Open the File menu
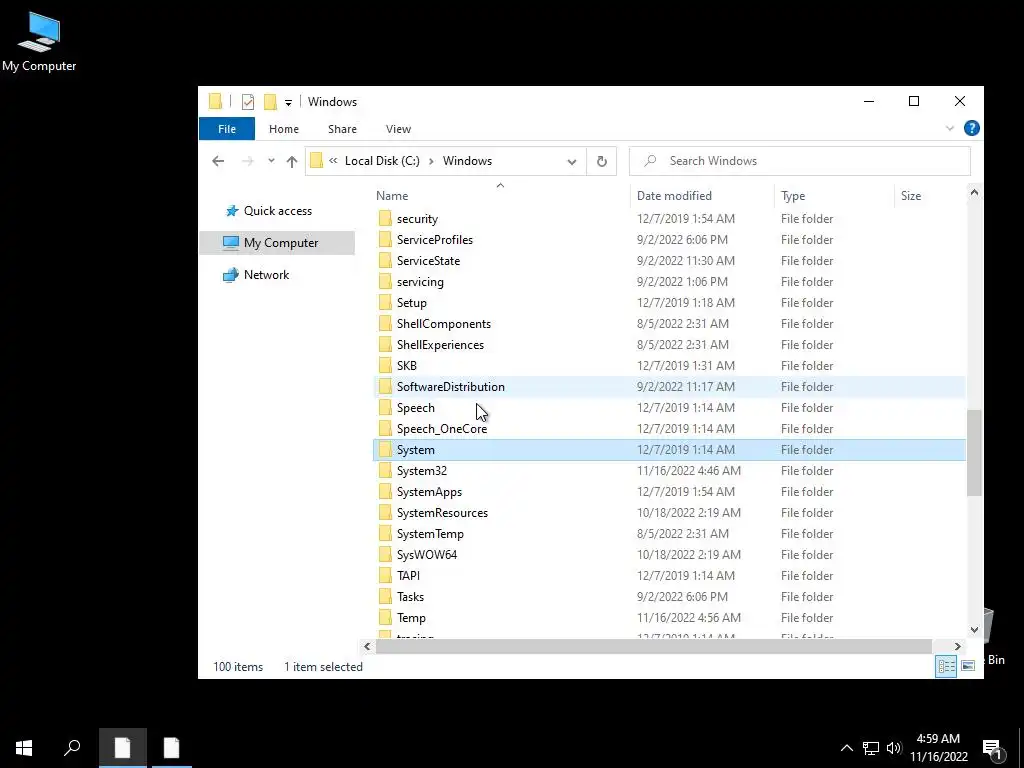The width and height of the screenshot is (1024, 768). click(x=227, y=129)
